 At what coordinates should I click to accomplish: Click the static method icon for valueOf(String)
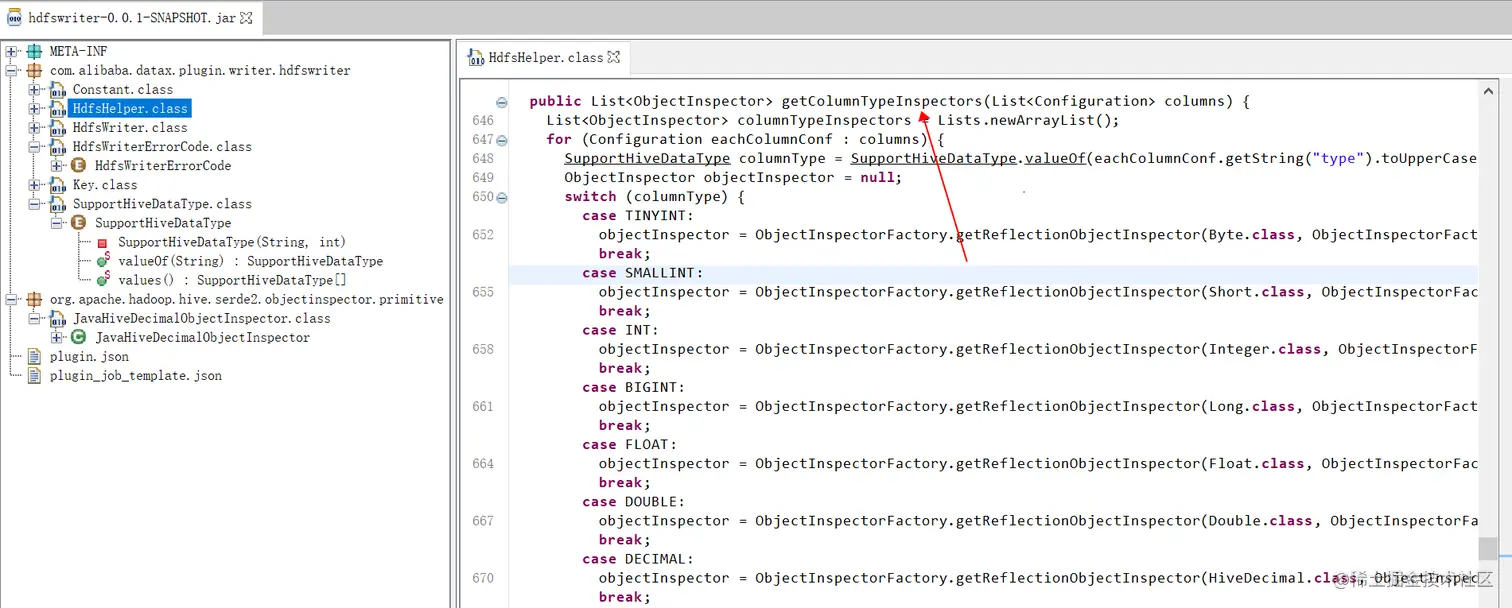coord(102,261)
